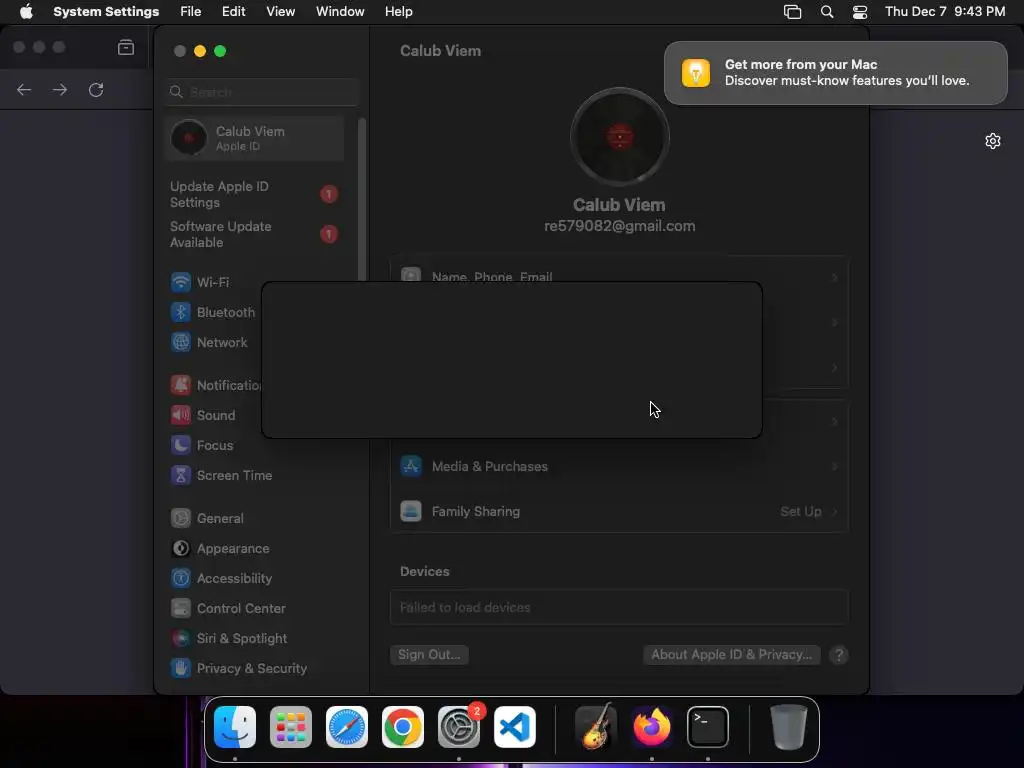1024x768 pixels.
Task: Open the Sound speaker icon
Action: (181, 415)
